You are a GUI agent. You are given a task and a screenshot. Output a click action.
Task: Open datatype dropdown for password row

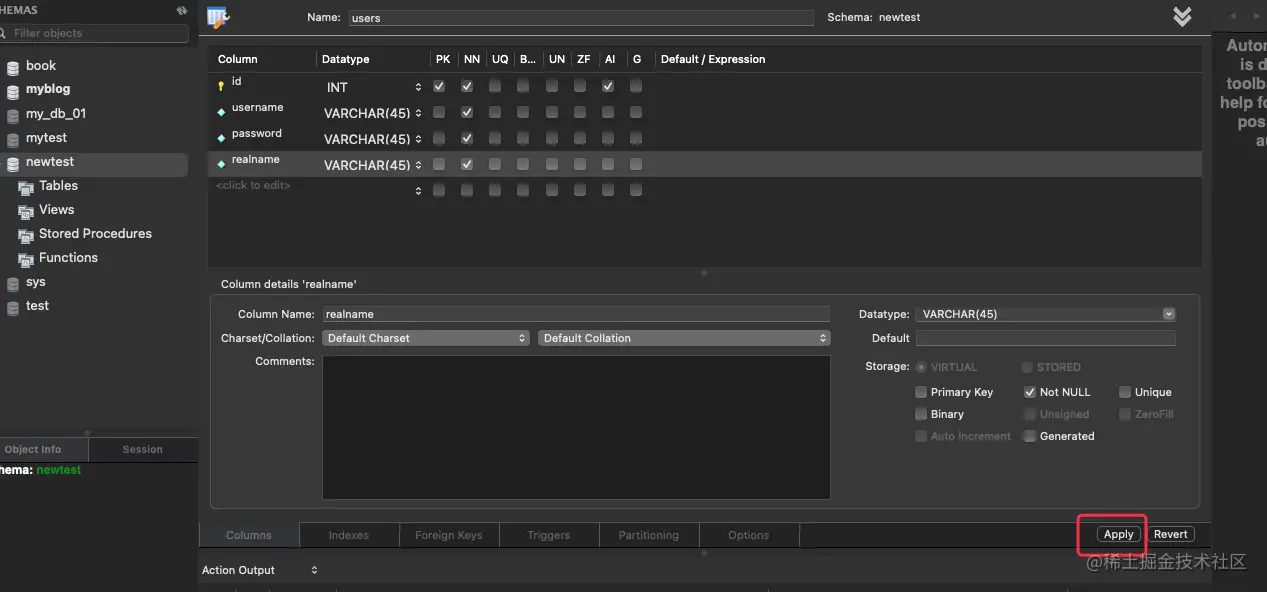(x=418, y=139)
